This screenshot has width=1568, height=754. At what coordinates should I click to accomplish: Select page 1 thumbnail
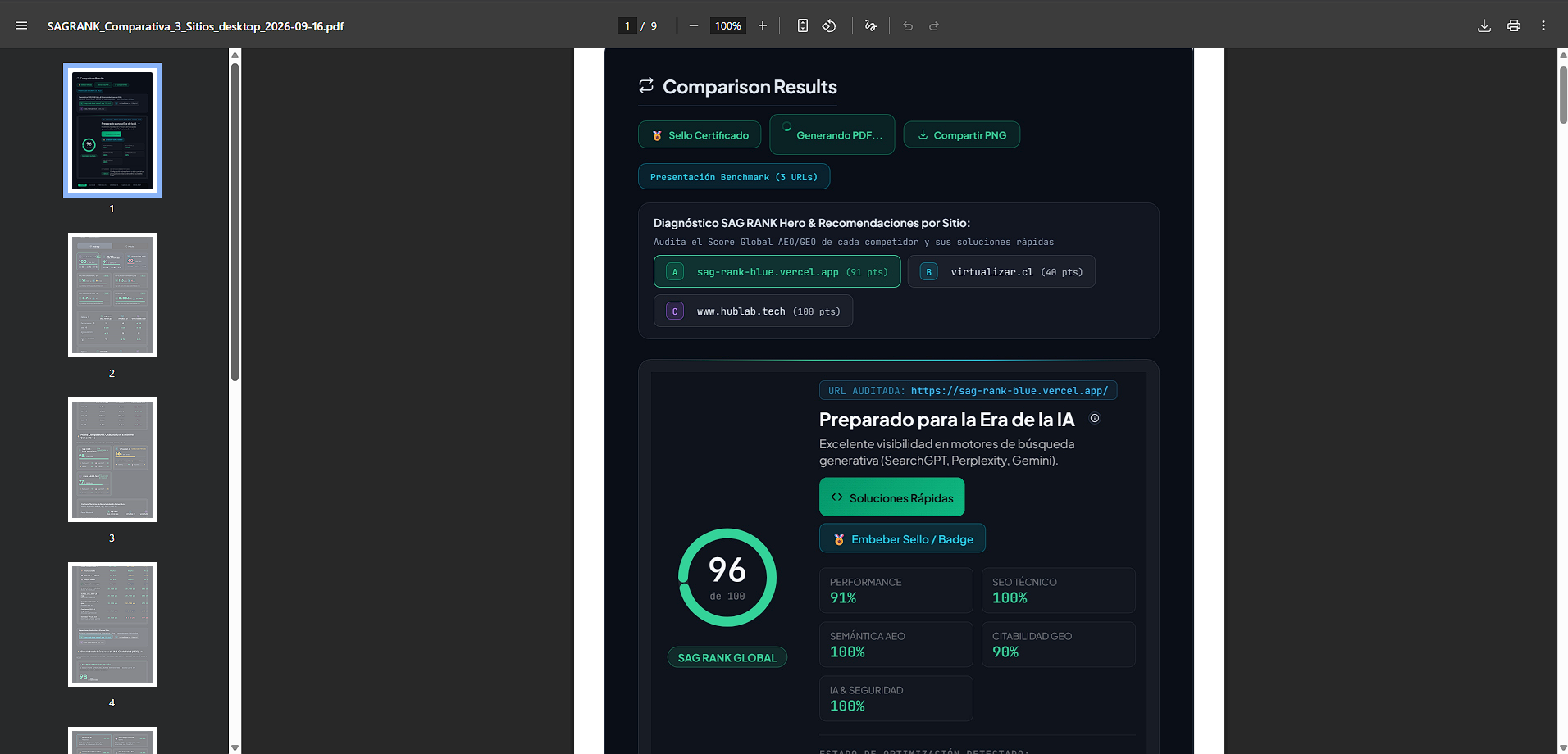click(x=112, y=130)
